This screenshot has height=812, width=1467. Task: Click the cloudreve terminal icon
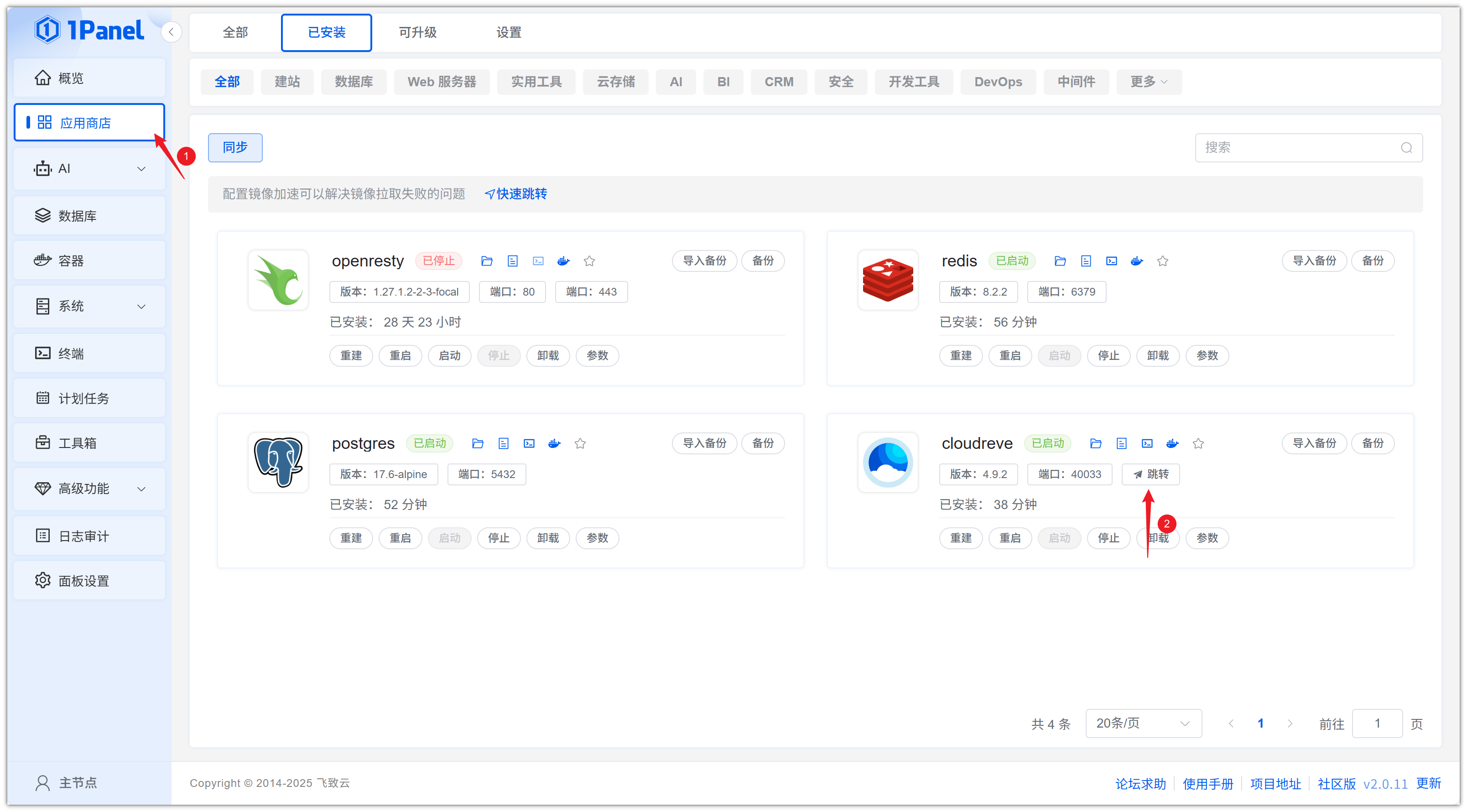pyautogui.click(x=1147, y=443)
